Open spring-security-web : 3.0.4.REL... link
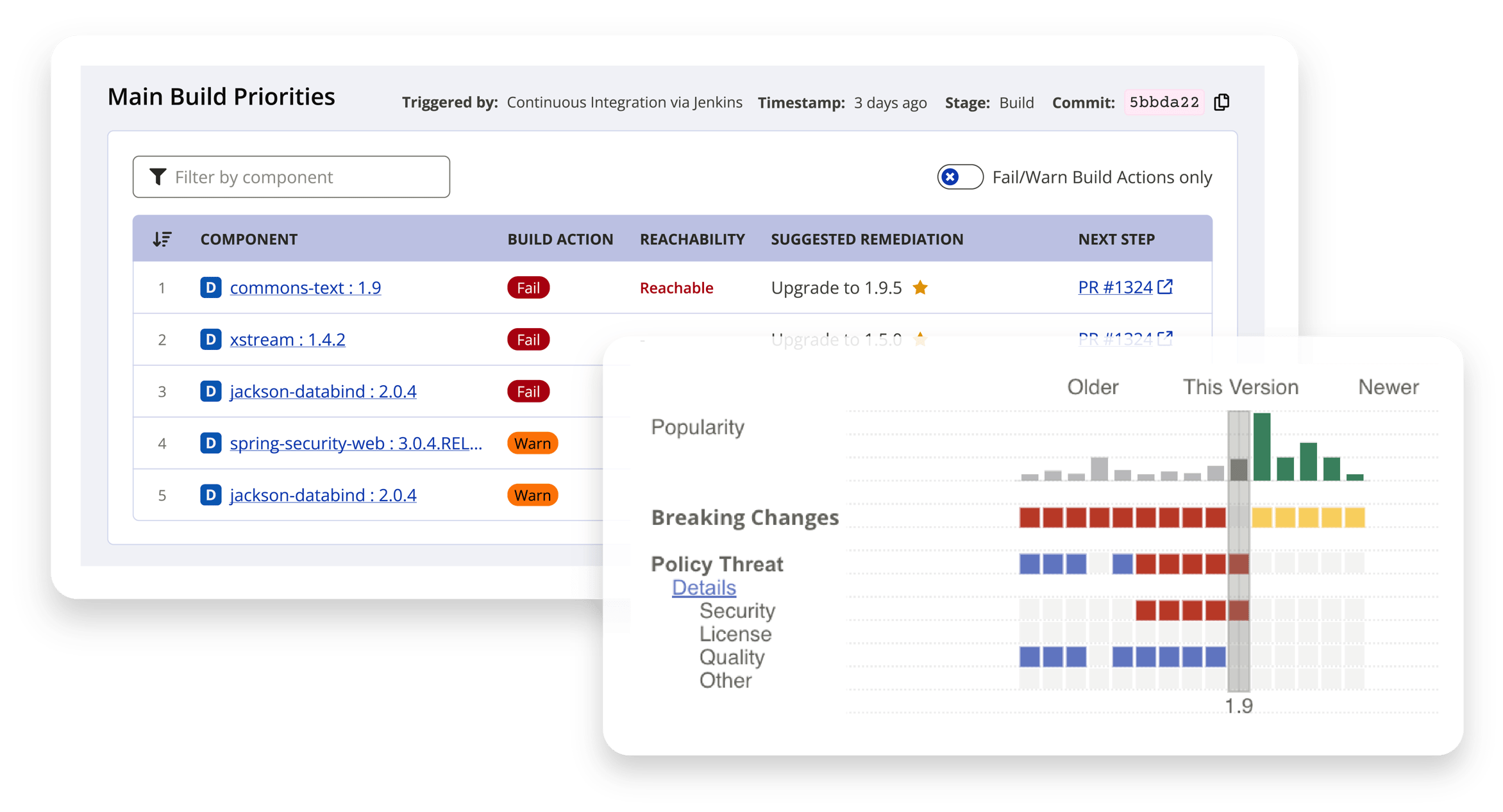Image resolution: width=1503 pixels, height=812 pixels. click(x=356, y=443)
